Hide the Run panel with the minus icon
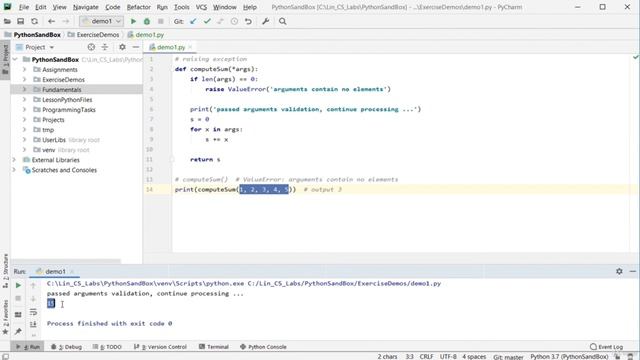 click(x=633, y=271)
